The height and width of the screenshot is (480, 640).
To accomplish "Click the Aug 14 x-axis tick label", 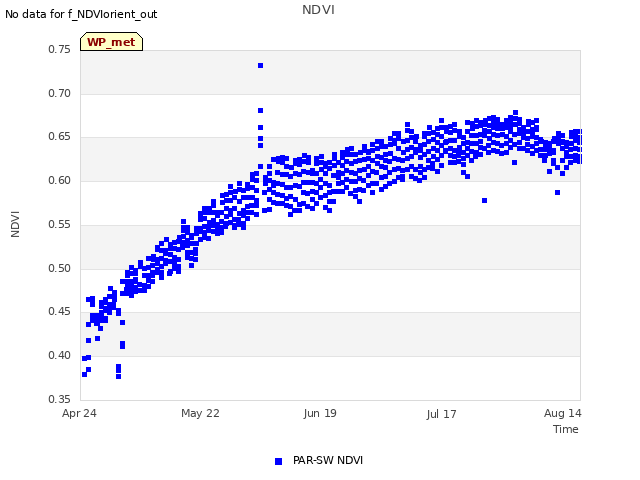I will [562, 413].
